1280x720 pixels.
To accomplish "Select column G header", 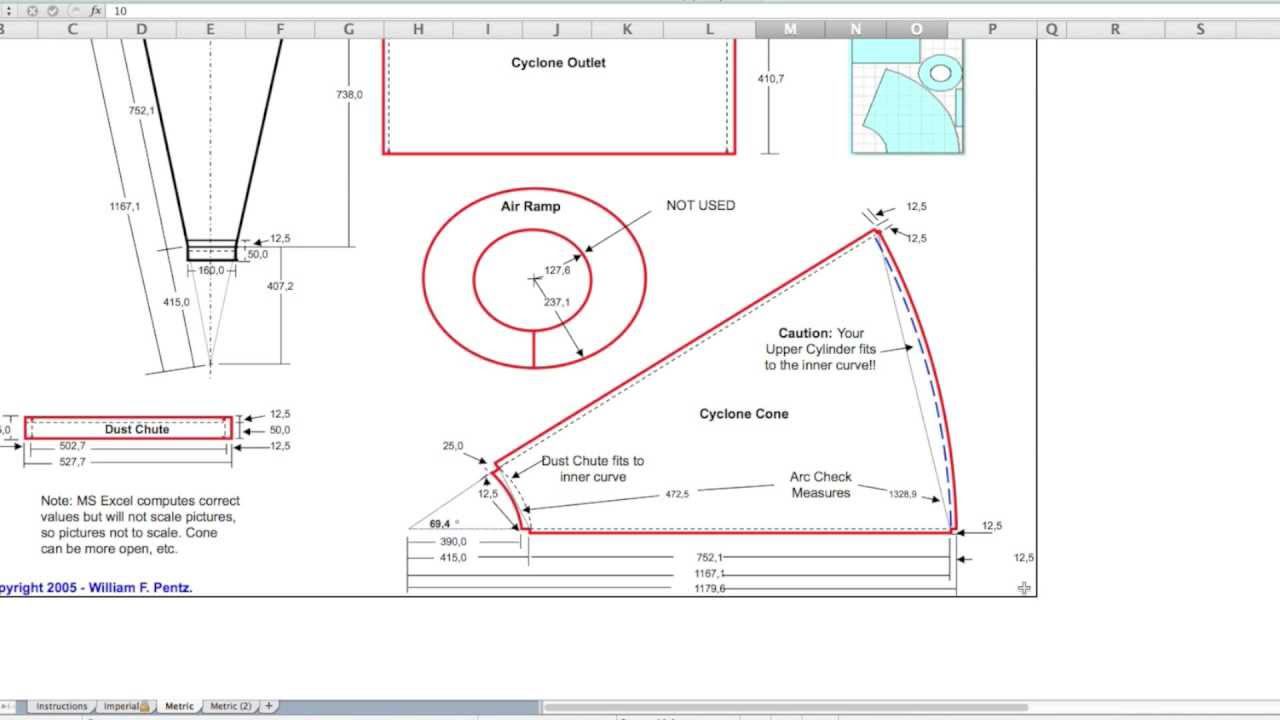I will coord(348,30).
